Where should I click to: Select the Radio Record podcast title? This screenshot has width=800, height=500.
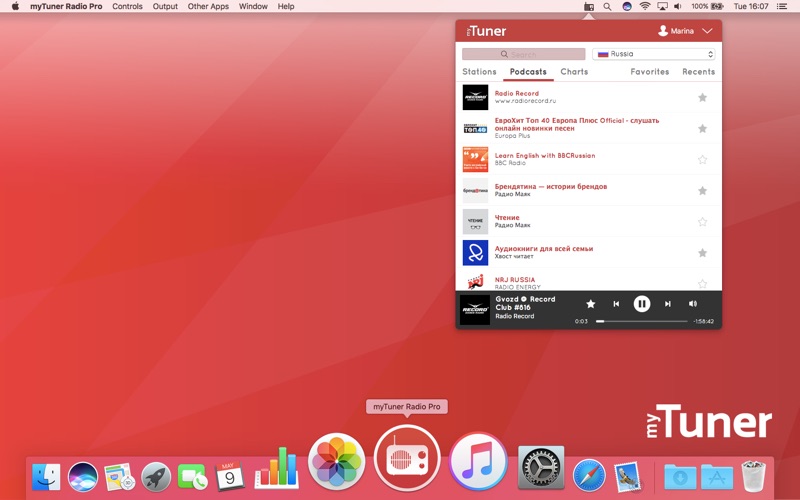pyautogui.click(x=516, y=93)
